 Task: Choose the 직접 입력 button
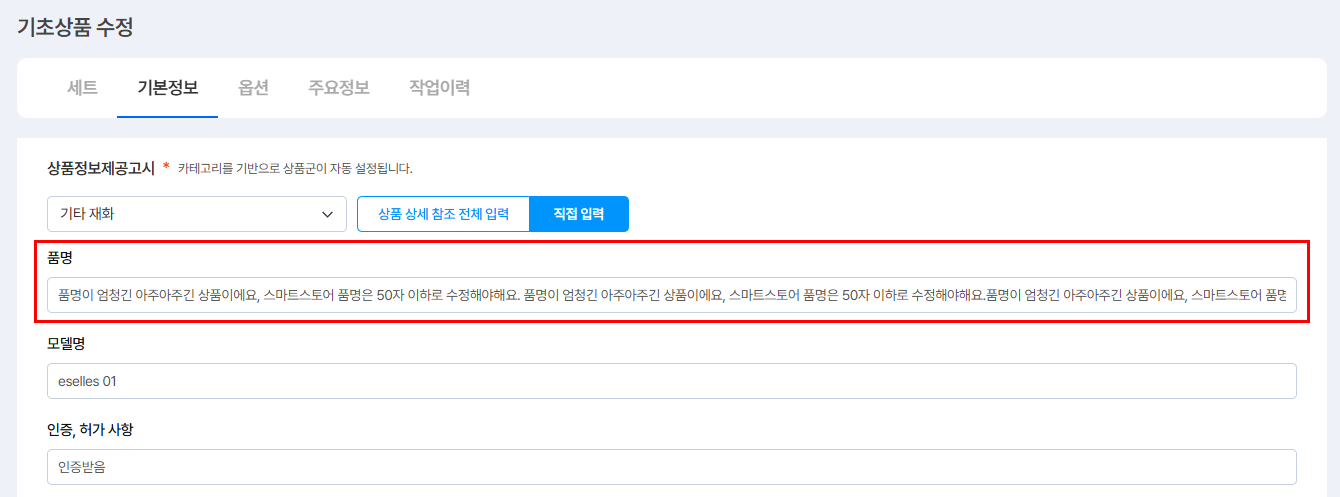(578, 214)
